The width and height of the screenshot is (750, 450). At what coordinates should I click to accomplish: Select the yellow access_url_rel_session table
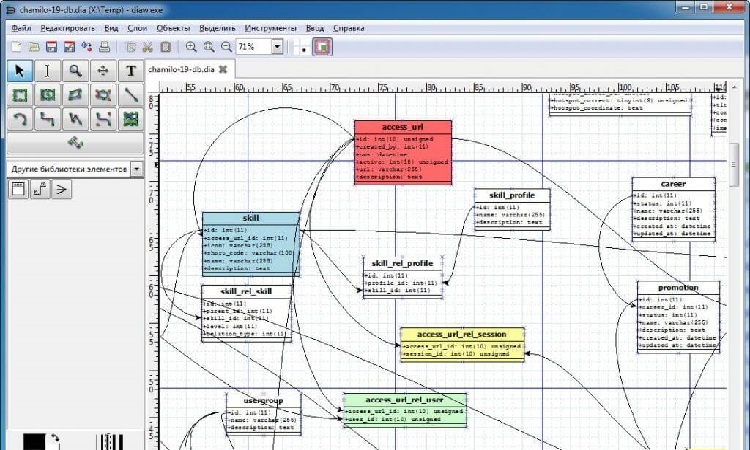[462, 344]
